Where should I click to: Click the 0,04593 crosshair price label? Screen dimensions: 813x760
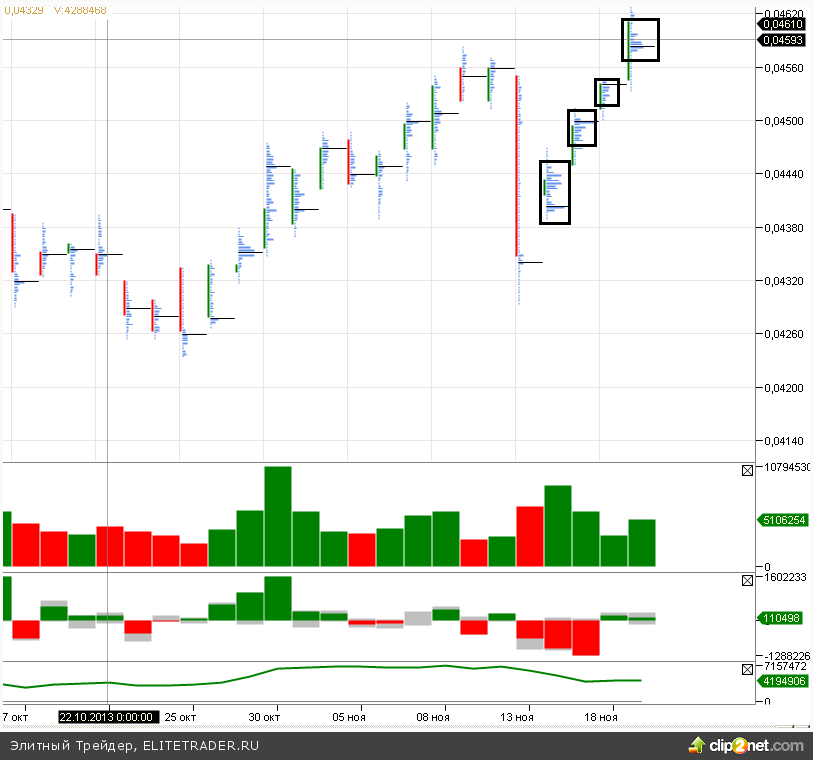tap(784, 40)
